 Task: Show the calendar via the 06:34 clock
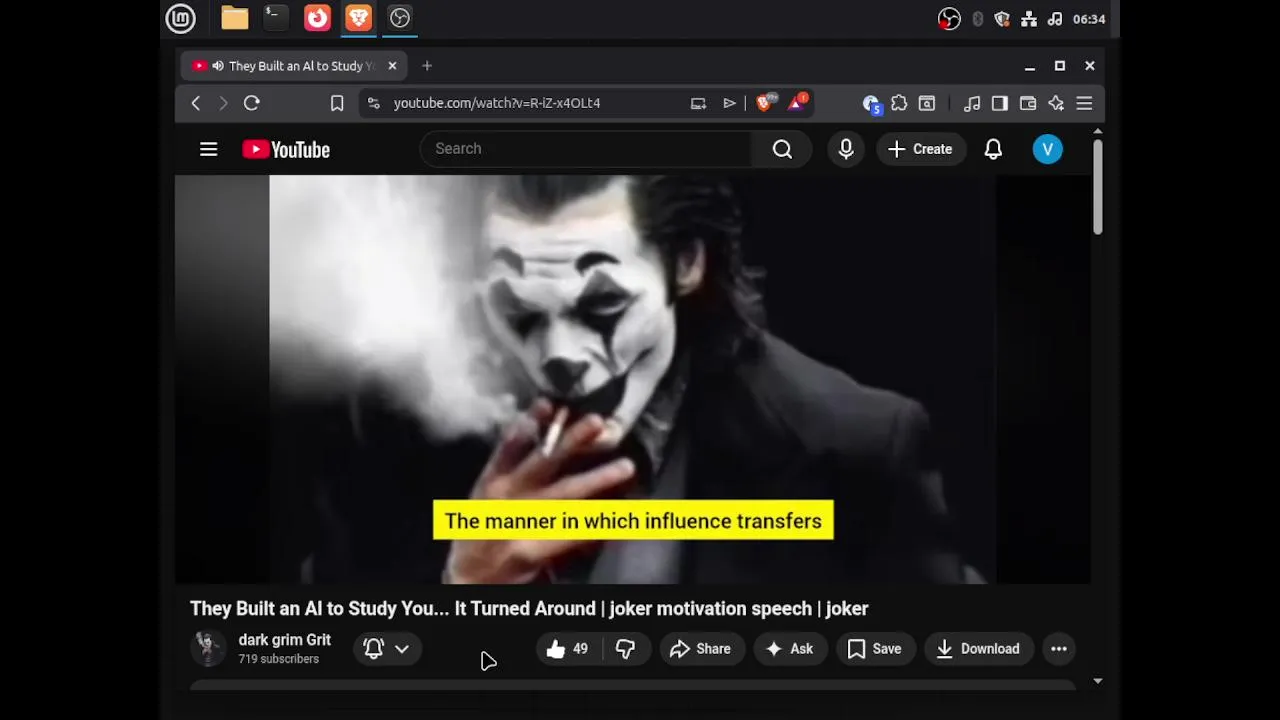[x=1088, y=19]
